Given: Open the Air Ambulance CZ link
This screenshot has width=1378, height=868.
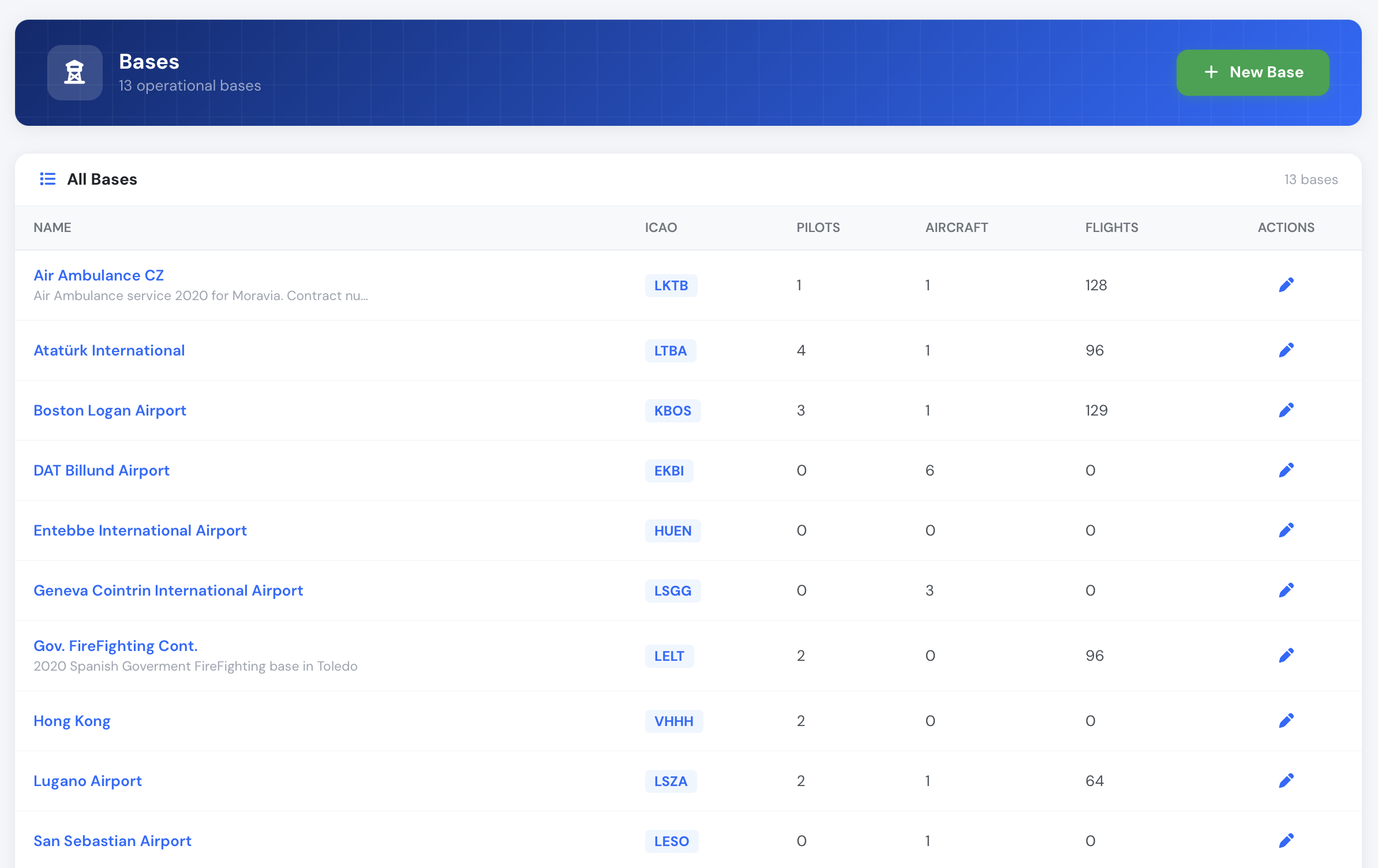Looking at the screenshot, I should click(x=99, y=275).
